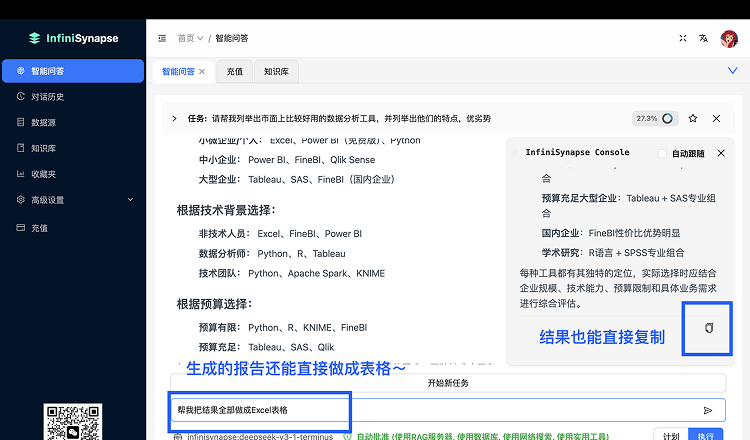This screenshot has height=440, width=750.
Task: Copy the console result with copy icon
Action: (x=709, y=328)
